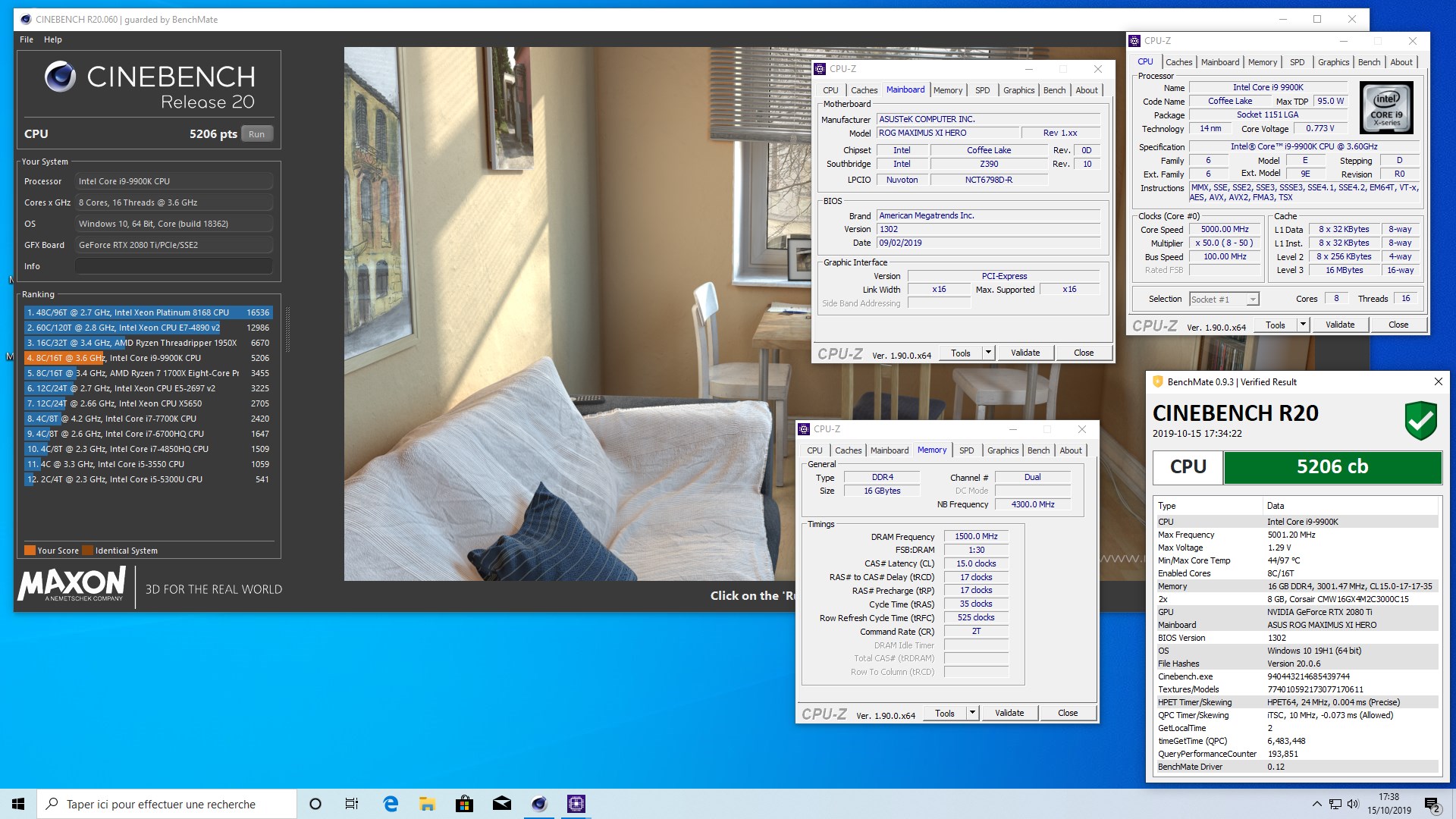Screen dimensions: 1456x819
Task: Select ranking row Intel Core i9-9900K CPU
Action: [x=149, y=358]
